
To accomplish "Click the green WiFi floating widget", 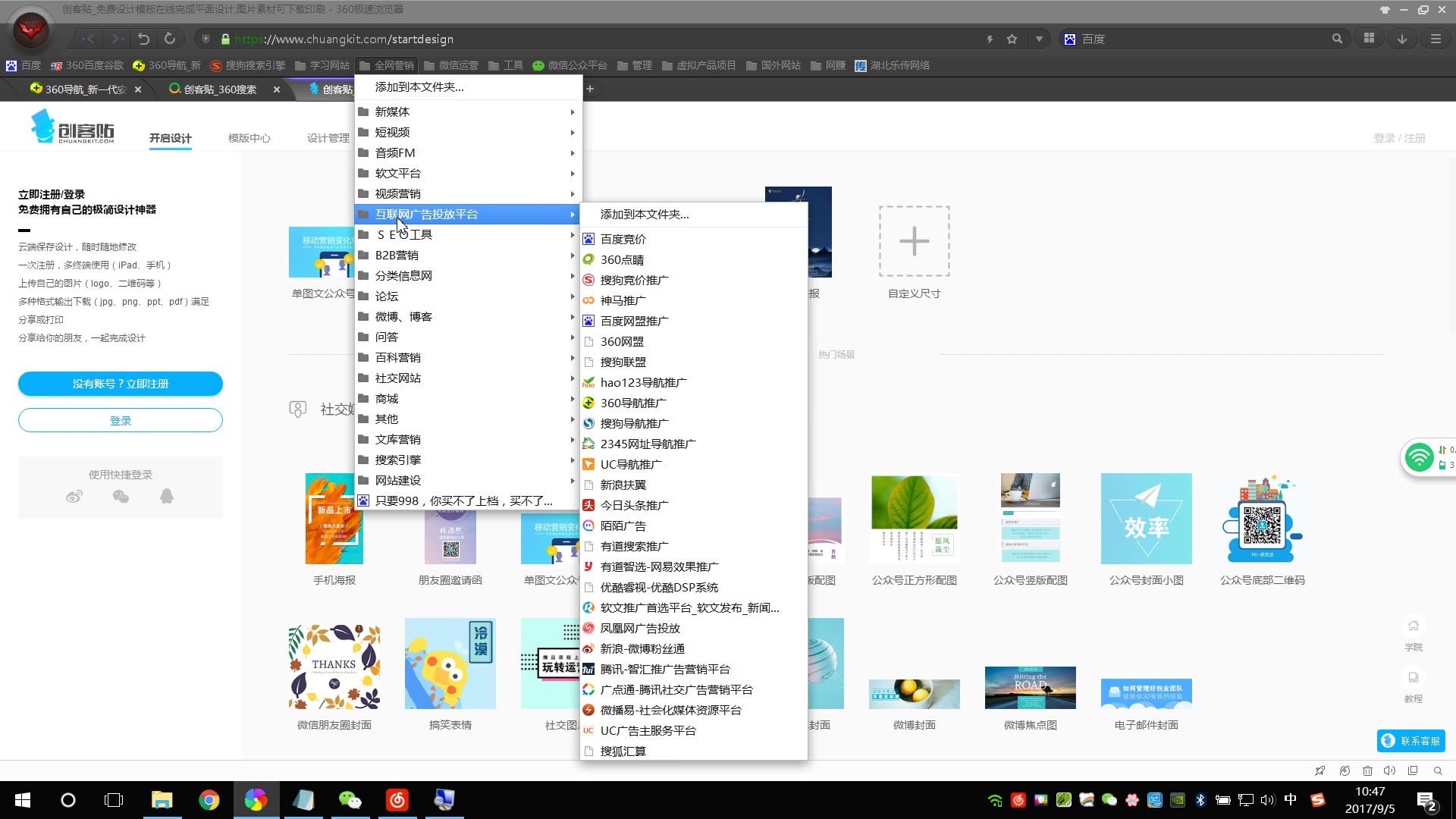I will click(x=1419, y=457).
